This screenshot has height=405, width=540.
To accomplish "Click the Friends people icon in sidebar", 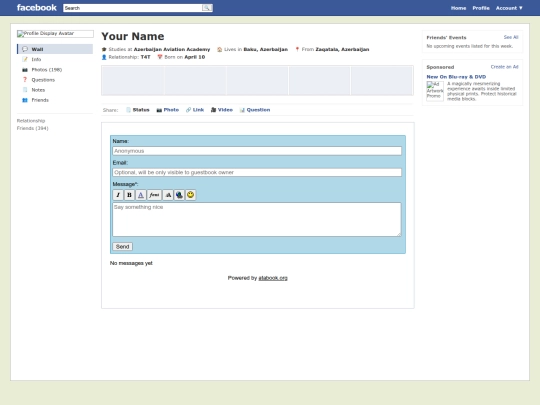I will pyautogui.click(x=25, y=100).
